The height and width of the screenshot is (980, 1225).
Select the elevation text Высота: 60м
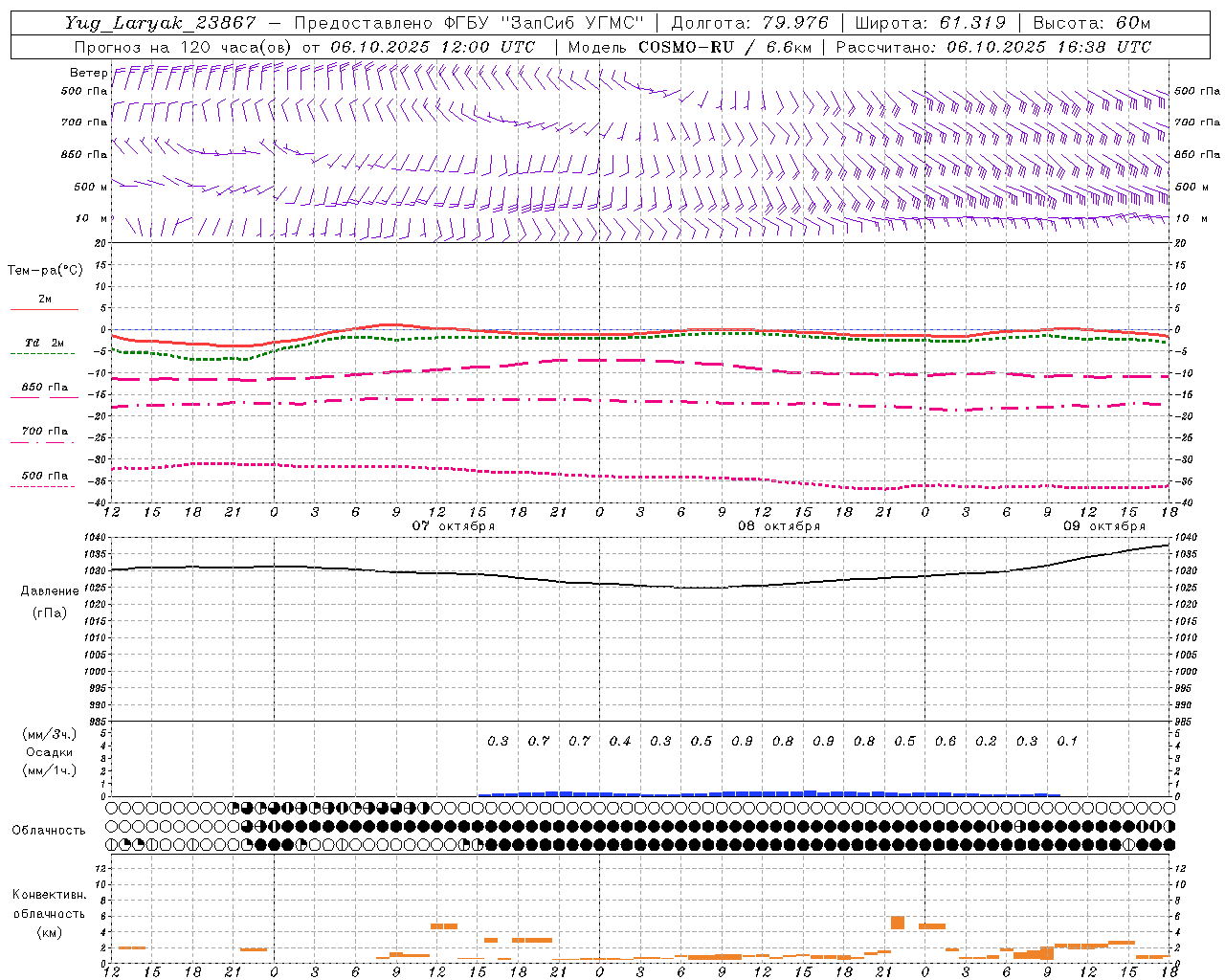(x=1091, y=23)
